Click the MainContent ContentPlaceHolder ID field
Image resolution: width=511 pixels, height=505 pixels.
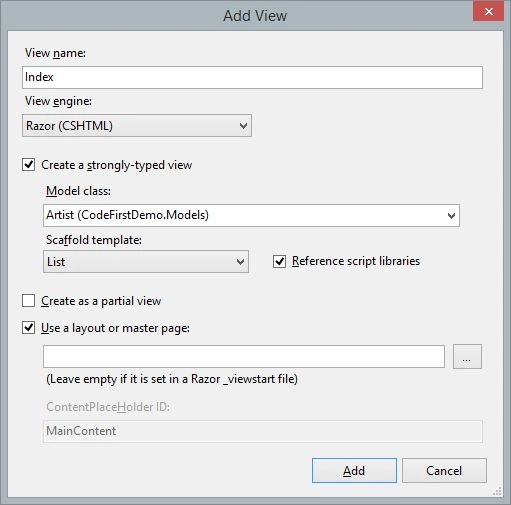[x=263, y=431]
